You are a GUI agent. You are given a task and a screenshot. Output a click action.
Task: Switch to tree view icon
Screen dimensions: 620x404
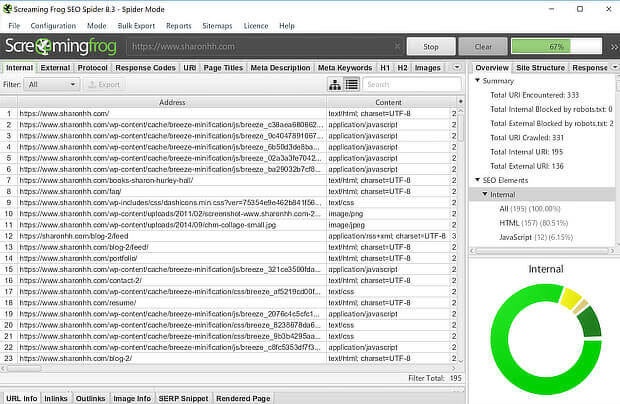(335, 84)
